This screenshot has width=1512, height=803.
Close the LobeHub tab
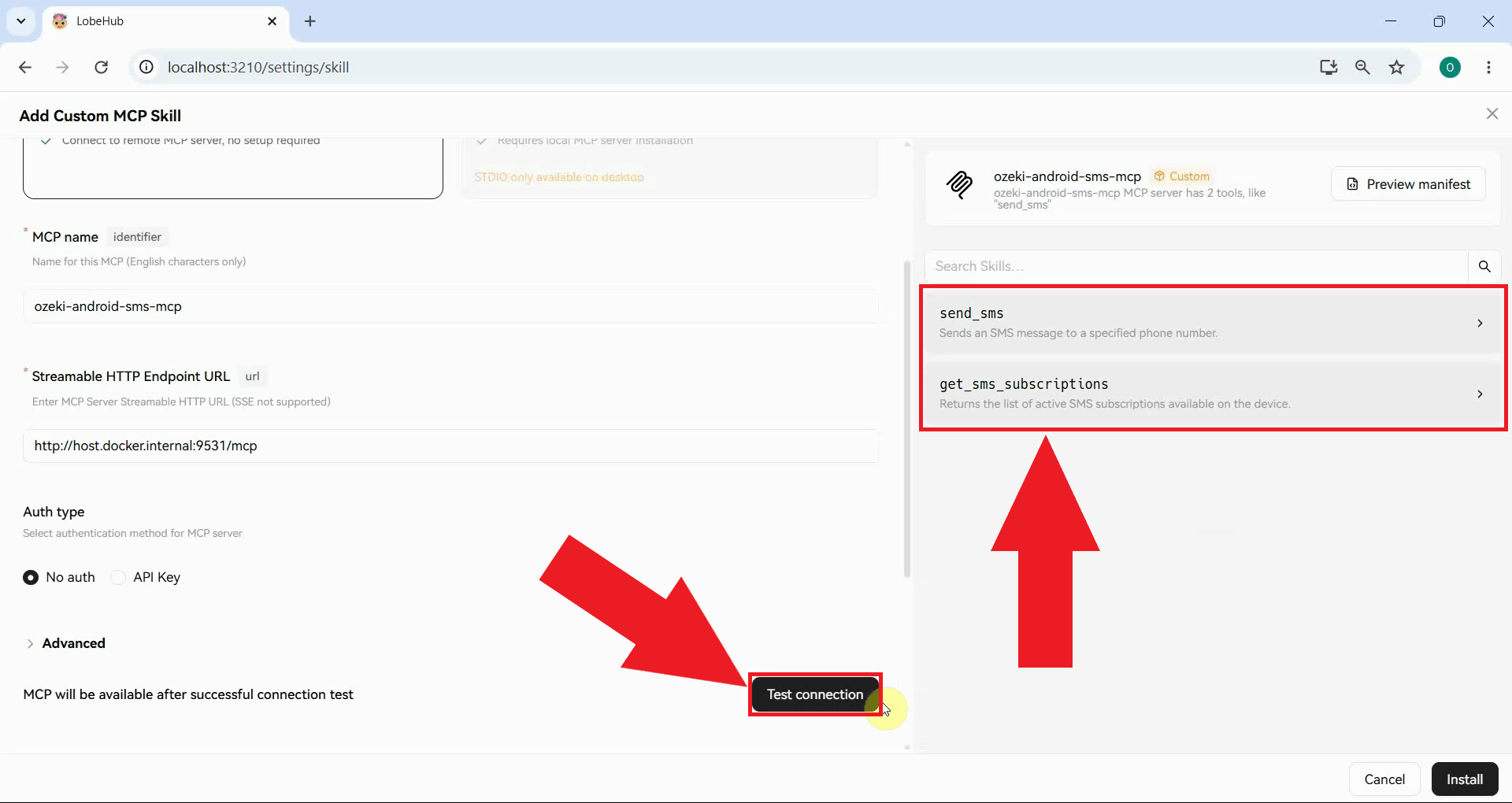tap(272, 21)
